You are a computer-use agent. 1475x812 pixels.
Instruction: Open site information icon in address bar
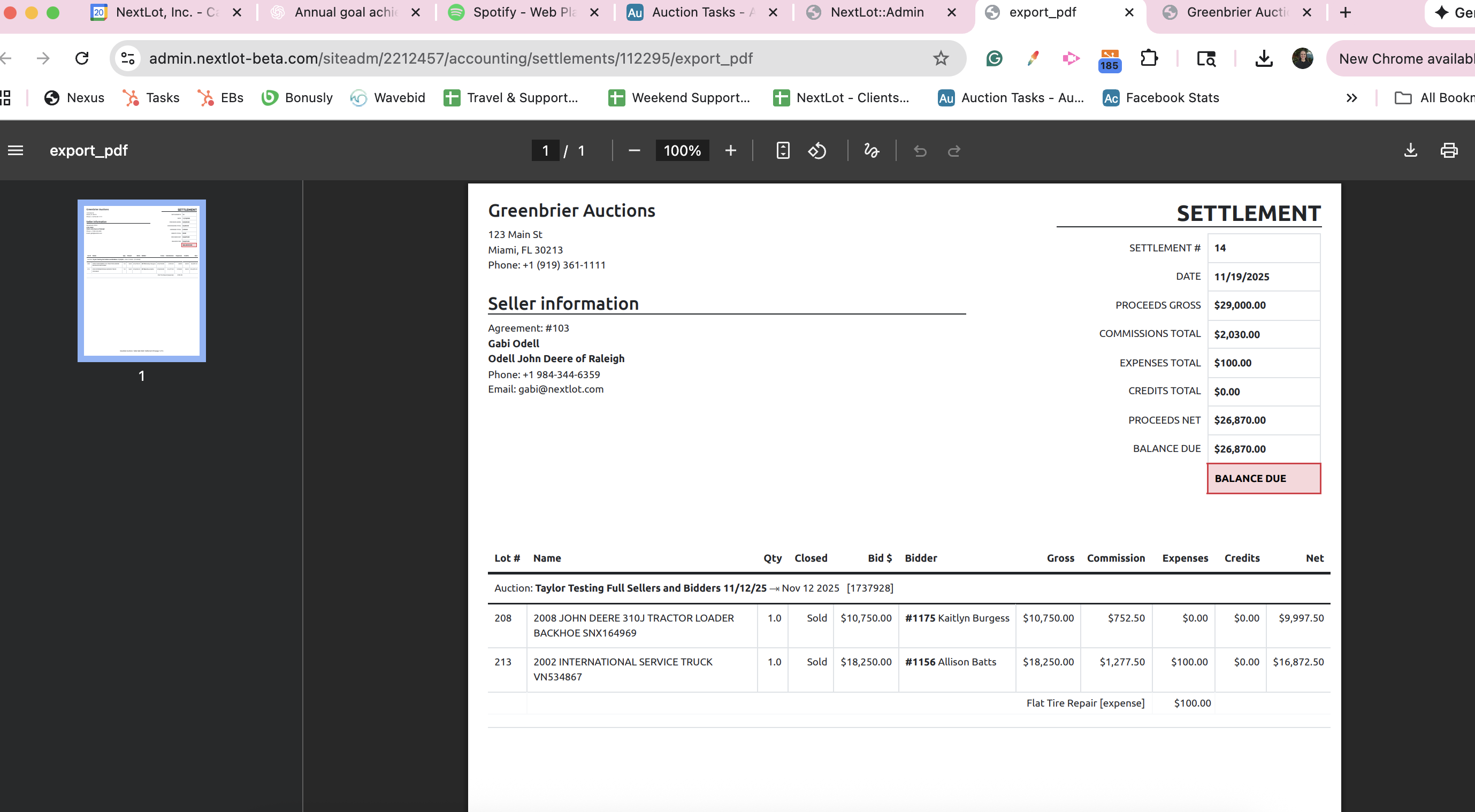tap(128, 58)
